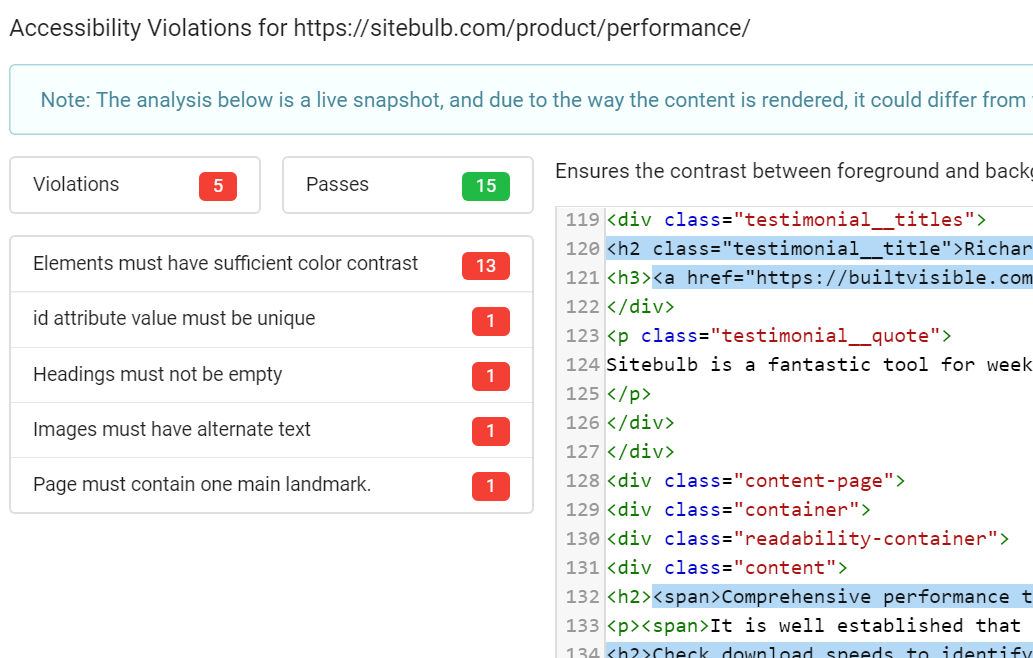Click code line 123 testimonial__quote paragraph
Screen dimensions: 1033x658
tap(779, 336)
